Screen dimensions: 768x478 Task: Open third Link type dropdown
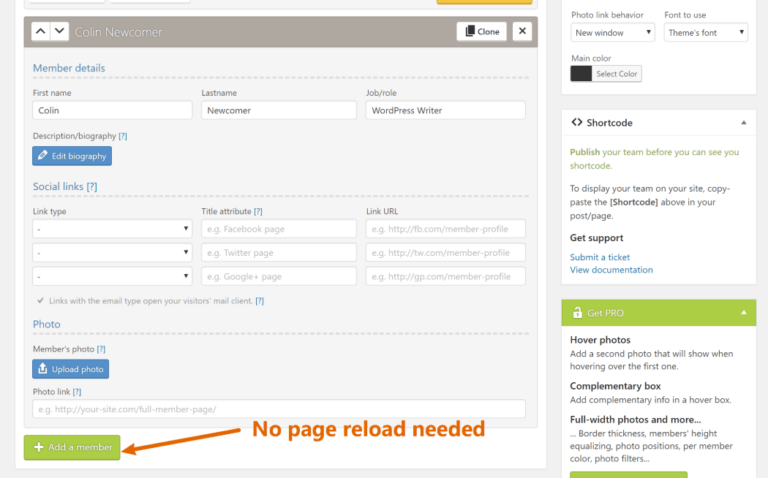(112, 276)
